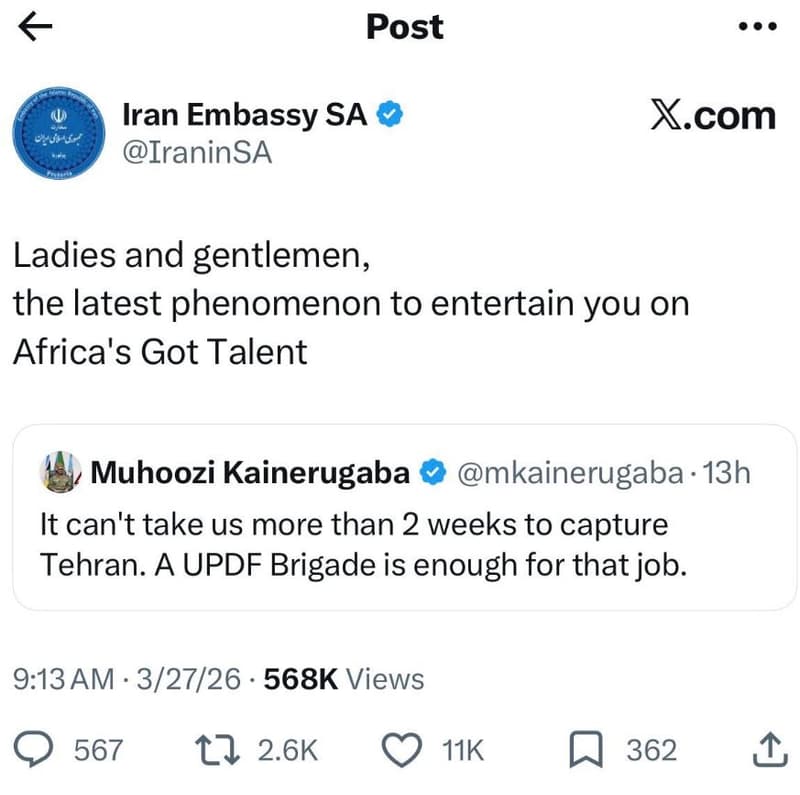
Task: Click the verified badge next to Iran Embassy SA
Action: (388, 114)
